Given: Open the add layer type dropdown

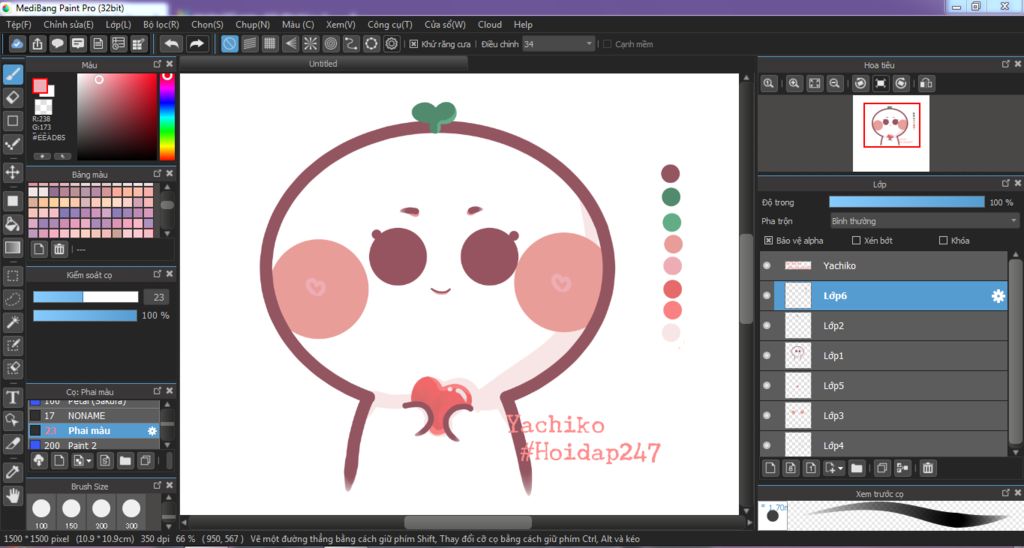Looking at the screenshot, I should [x=840, y=468].
